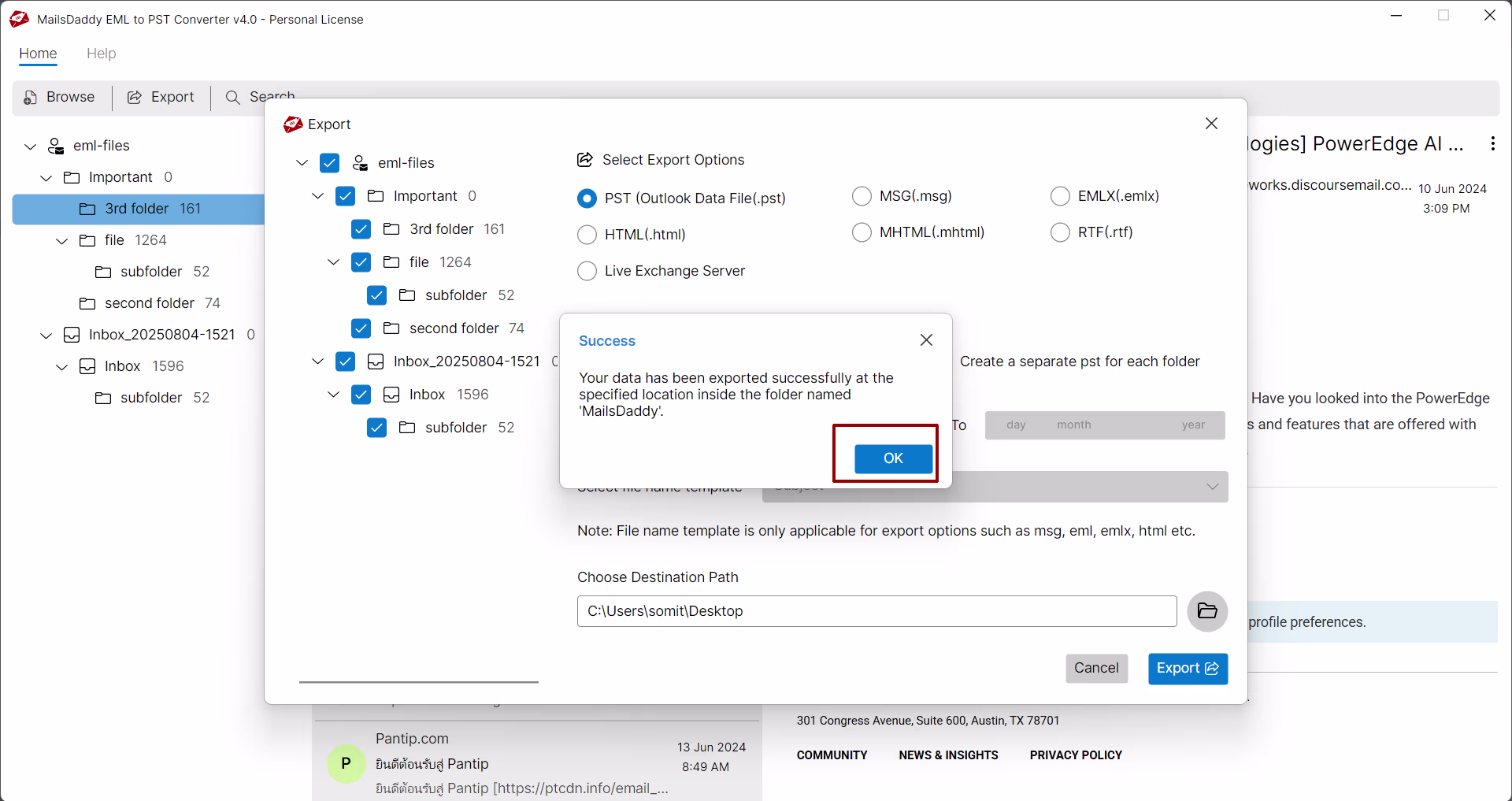Image resolution: width=1512 pixels, height=801 pixels.
Task: Toggle second folder checkbox in Export
Action: point(361,328)
